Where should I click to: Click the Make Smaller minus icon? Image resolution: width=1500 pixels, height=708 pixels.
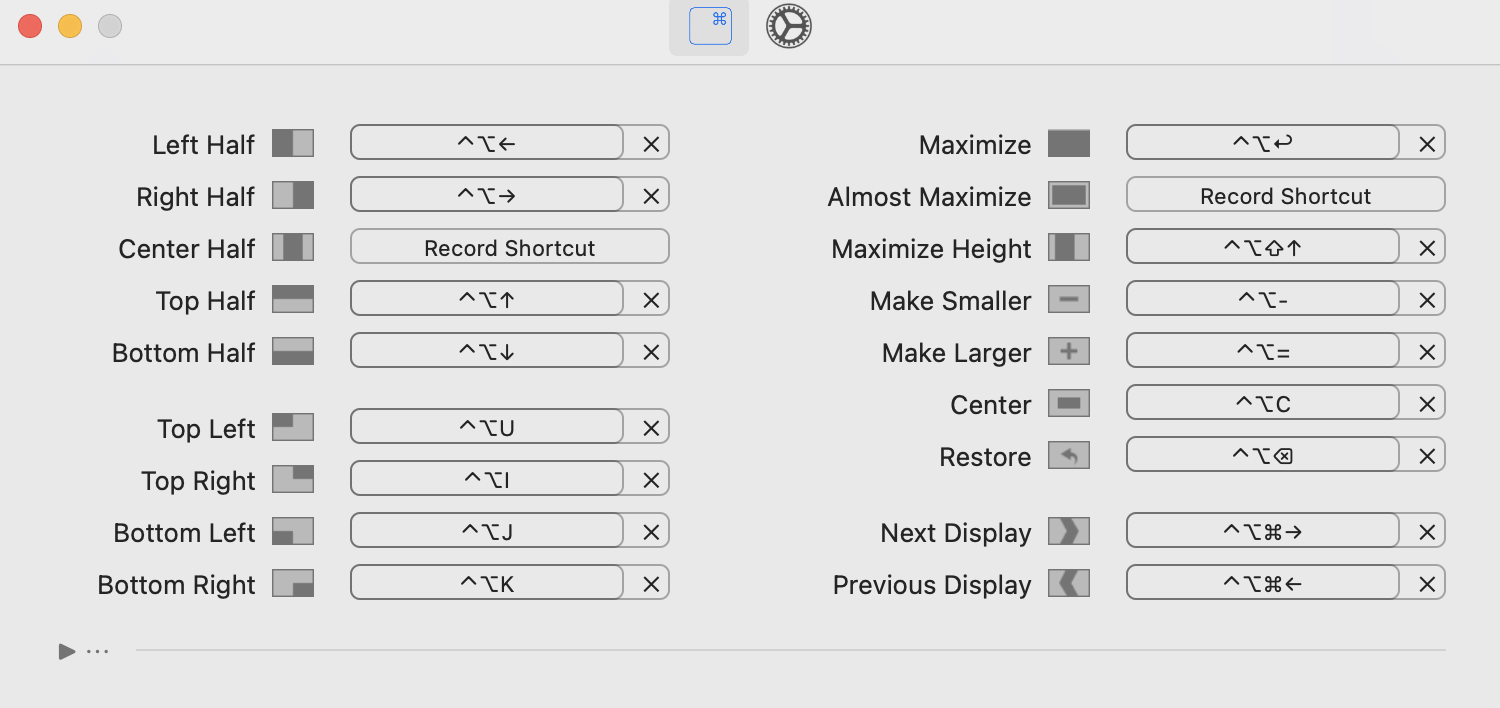tap(1069, 299)
